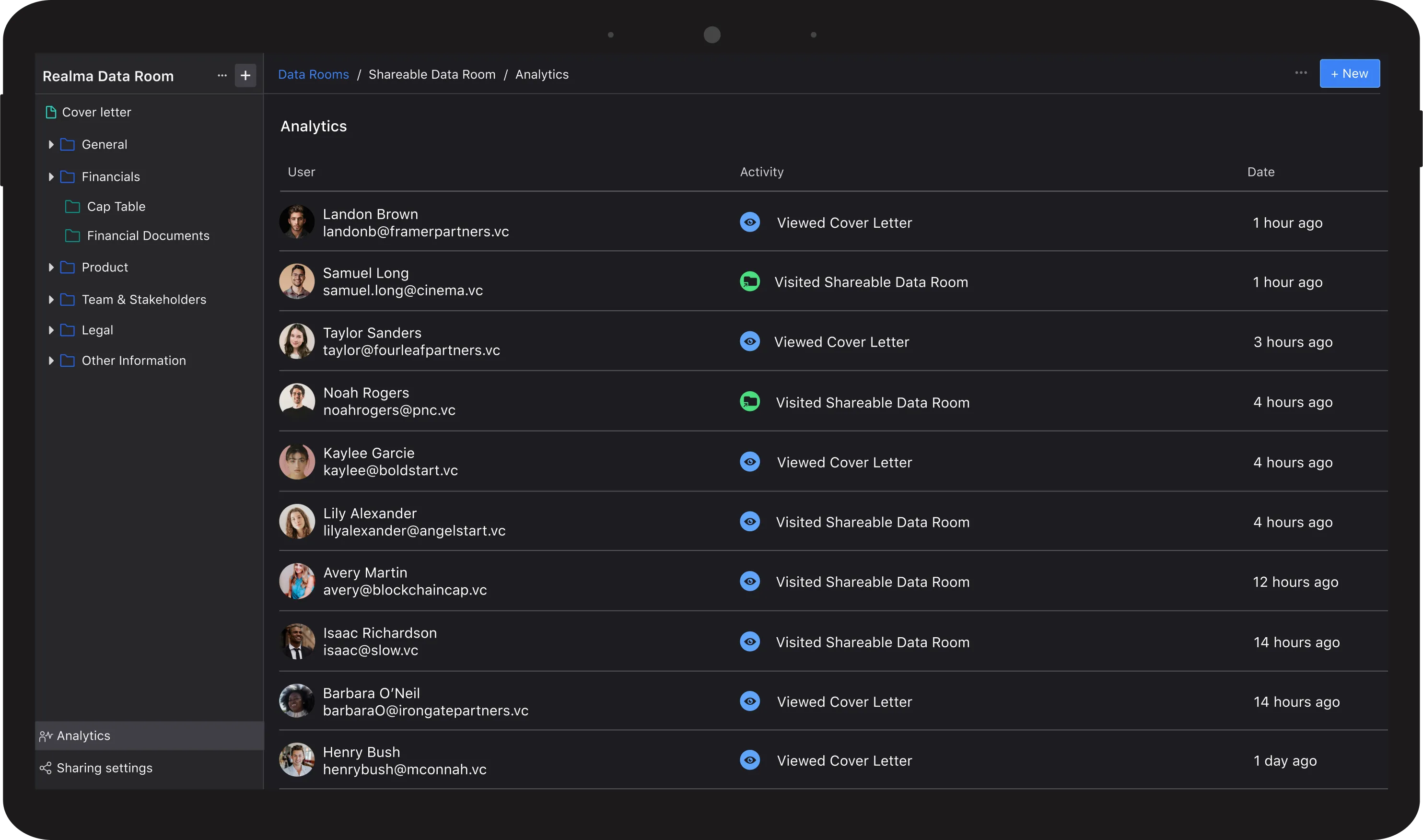1423x840 pixels.
Task: Open Sharing settings in the sidebar
Action: [104, 768]
